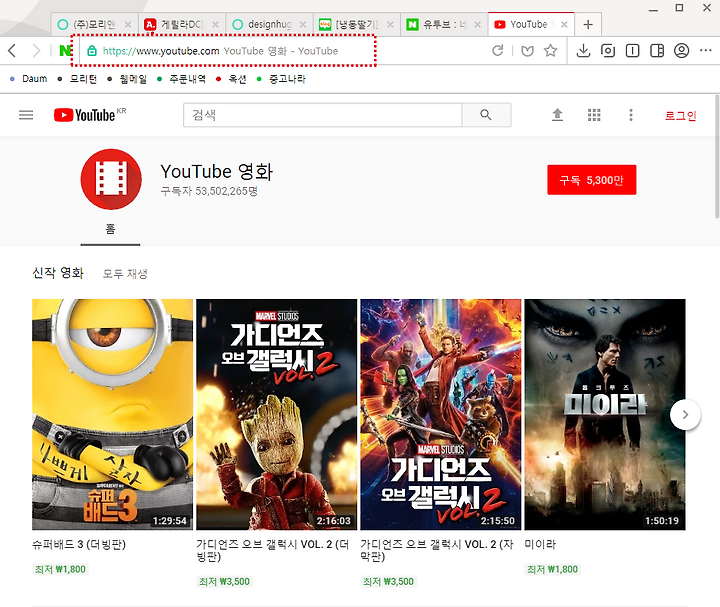Click 모두 재생 play all link
Screen dimensions: 720x607
click(x=125, y=274)
